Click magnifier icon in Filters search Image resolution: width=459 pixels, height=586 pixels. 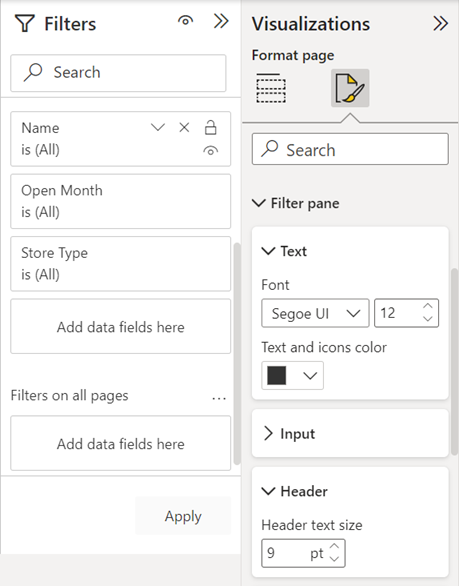pyautogui.click(x=33, y=72)
